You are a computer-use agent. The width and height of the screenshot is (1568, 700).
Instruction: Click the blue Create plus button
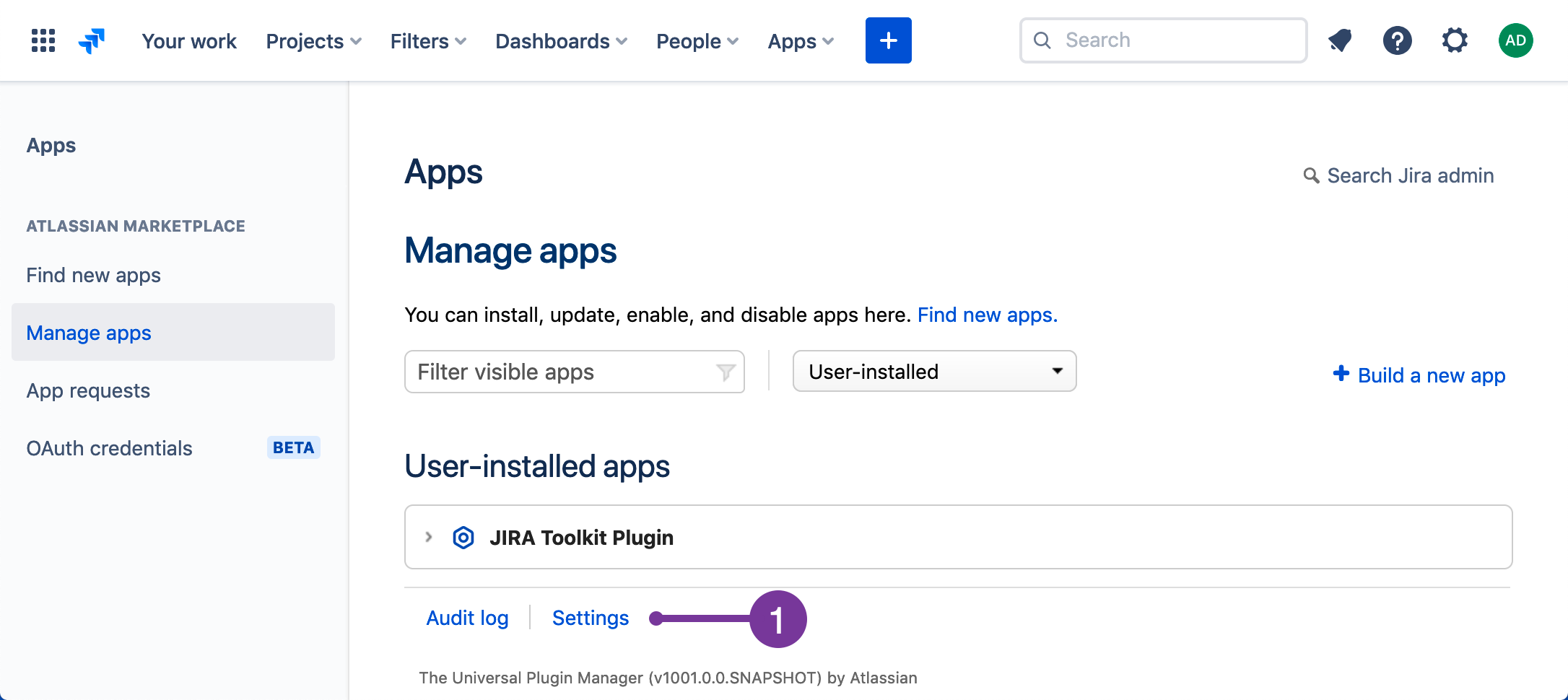[x=888, y=40]
